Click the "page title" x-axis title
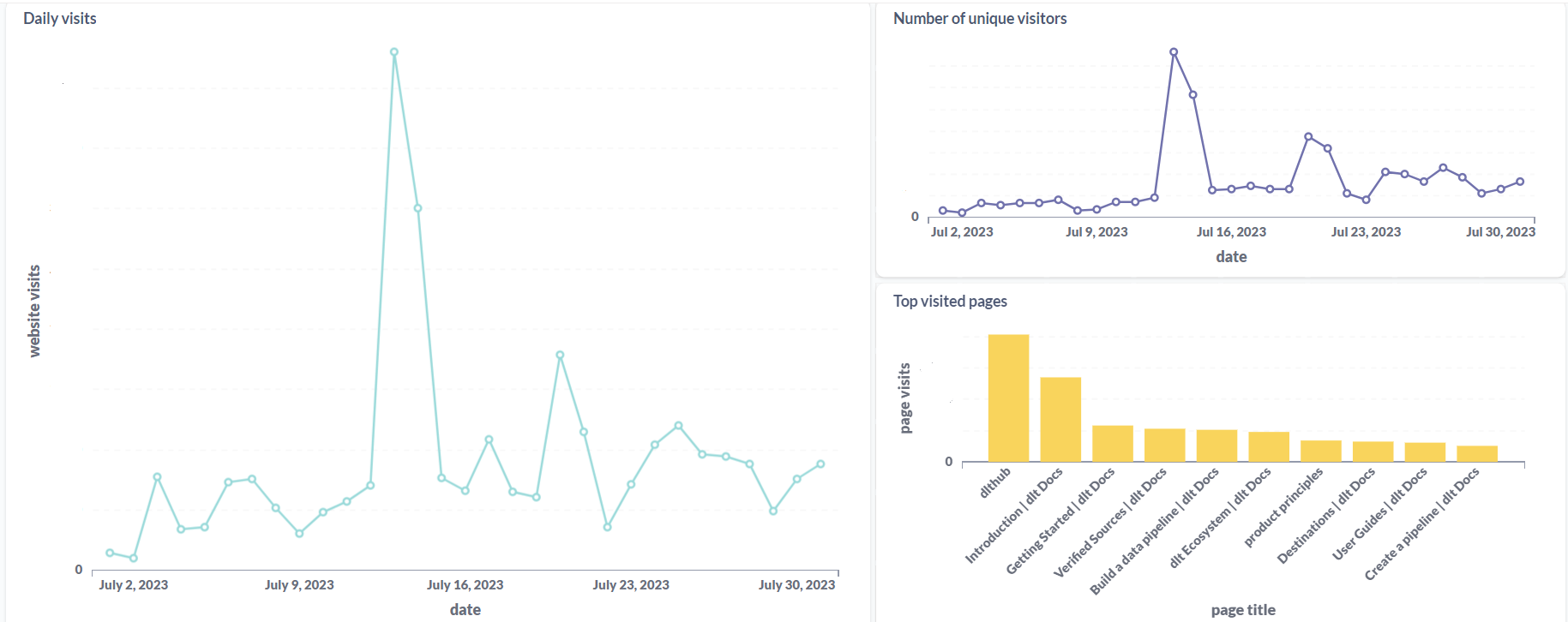 [x=1243, y=610]
